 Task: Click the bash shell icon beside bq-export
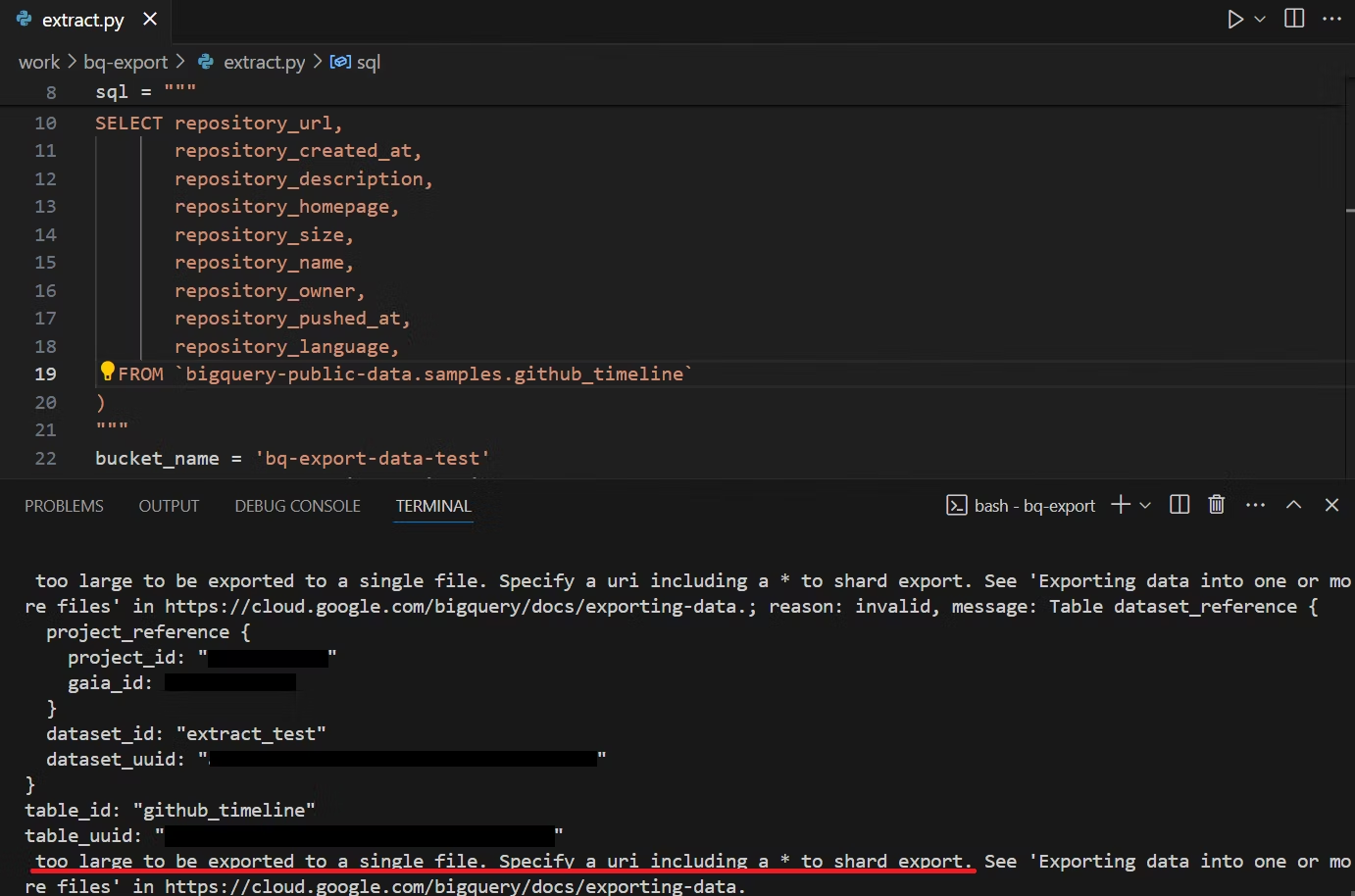point(956,505)
